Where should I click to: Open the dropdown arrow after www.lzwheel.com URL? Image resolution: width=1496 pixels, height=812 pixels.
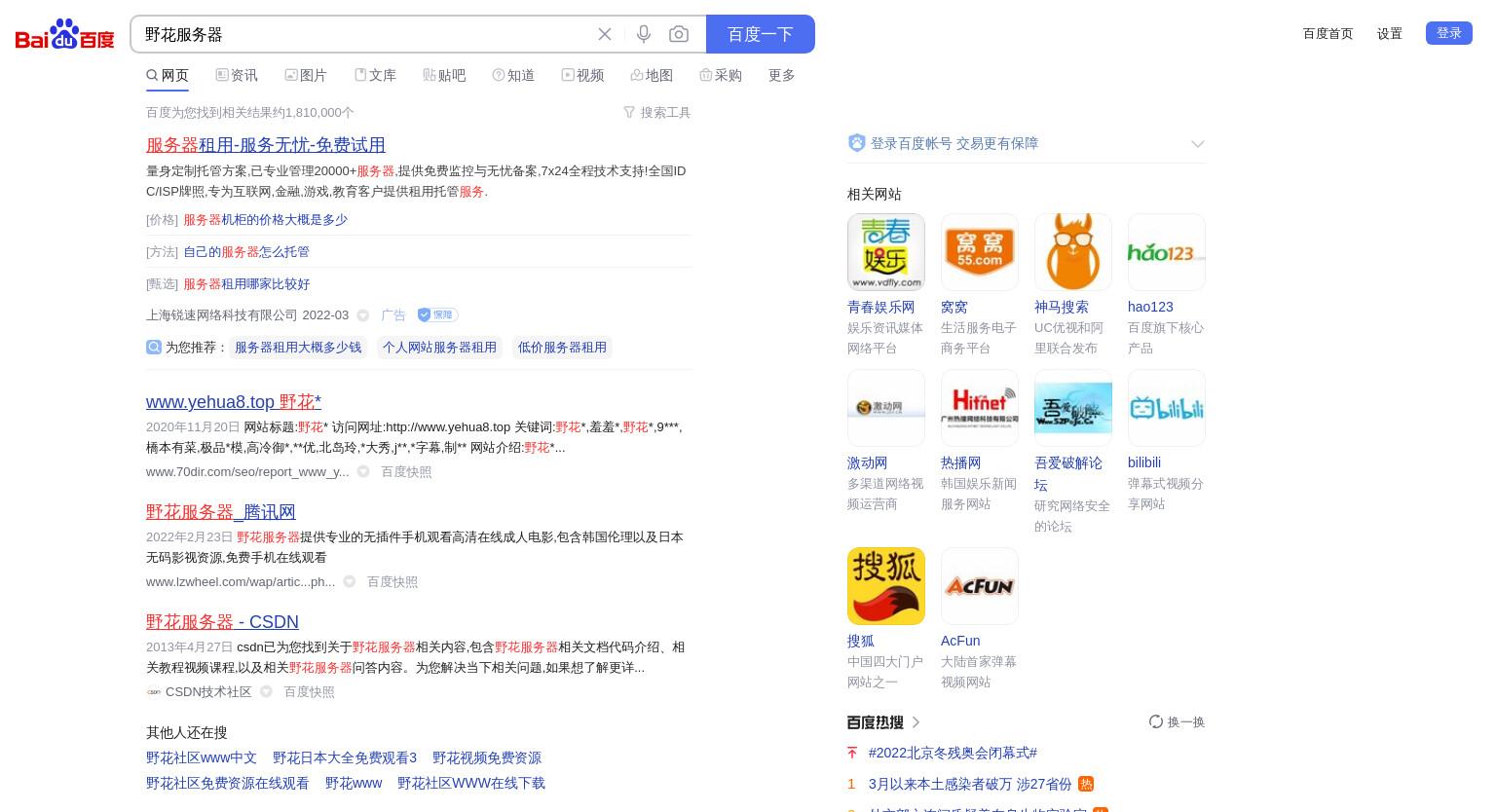point(350,581)
